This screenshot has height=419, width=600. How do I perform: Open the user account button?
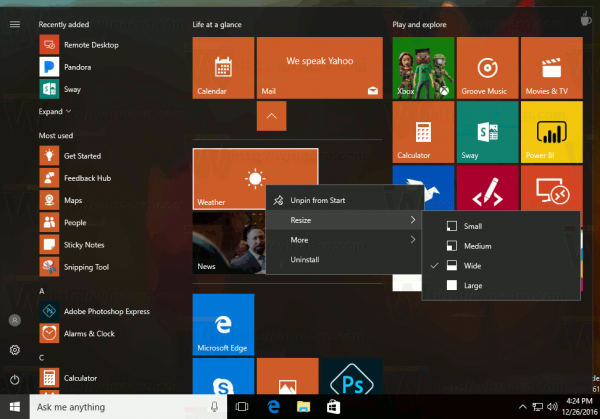click(15, 320)
